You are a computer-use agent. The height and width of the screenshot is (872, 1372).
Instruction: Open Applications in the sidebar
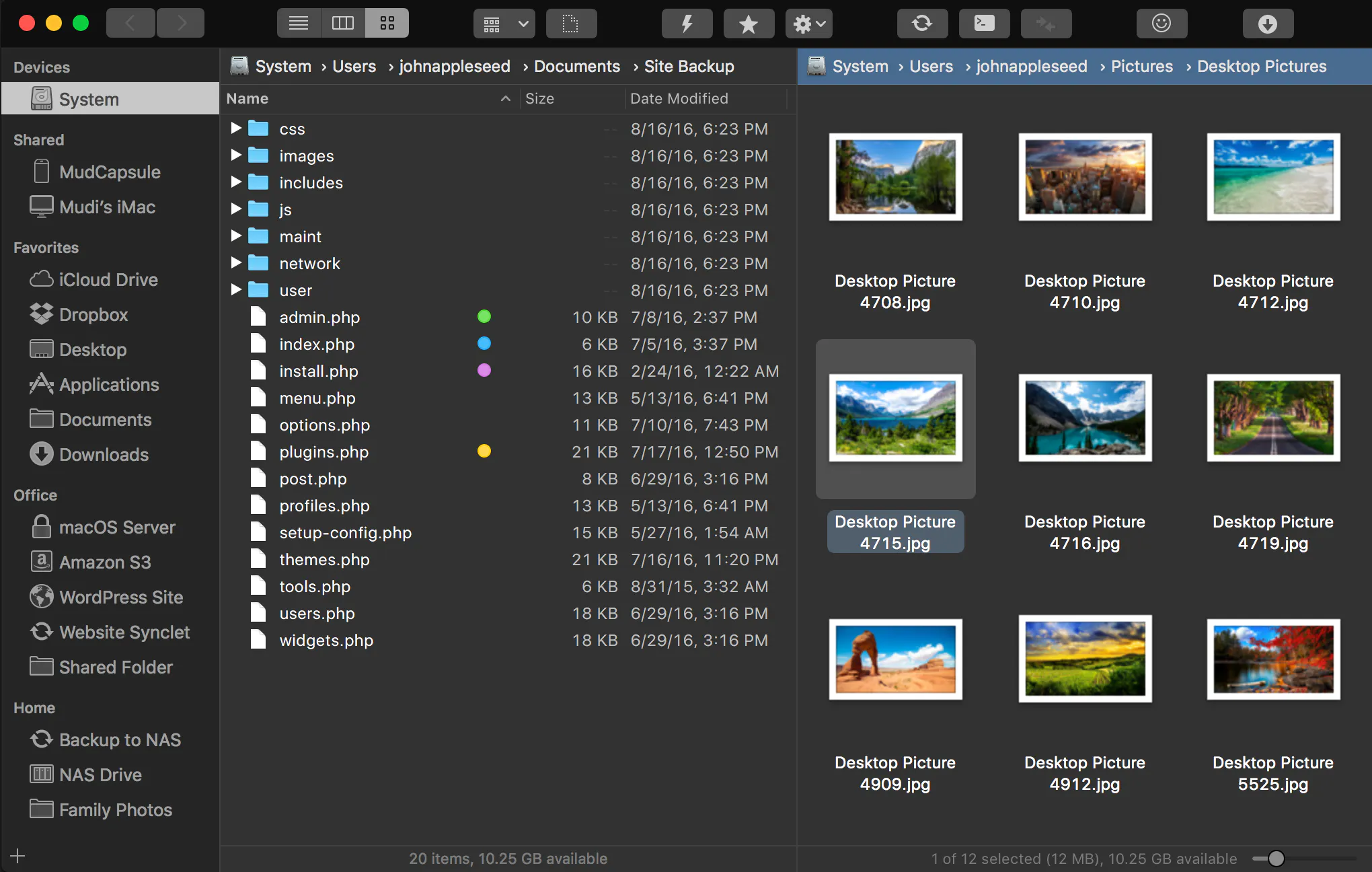pyautogui.click(x=110, y=384)
